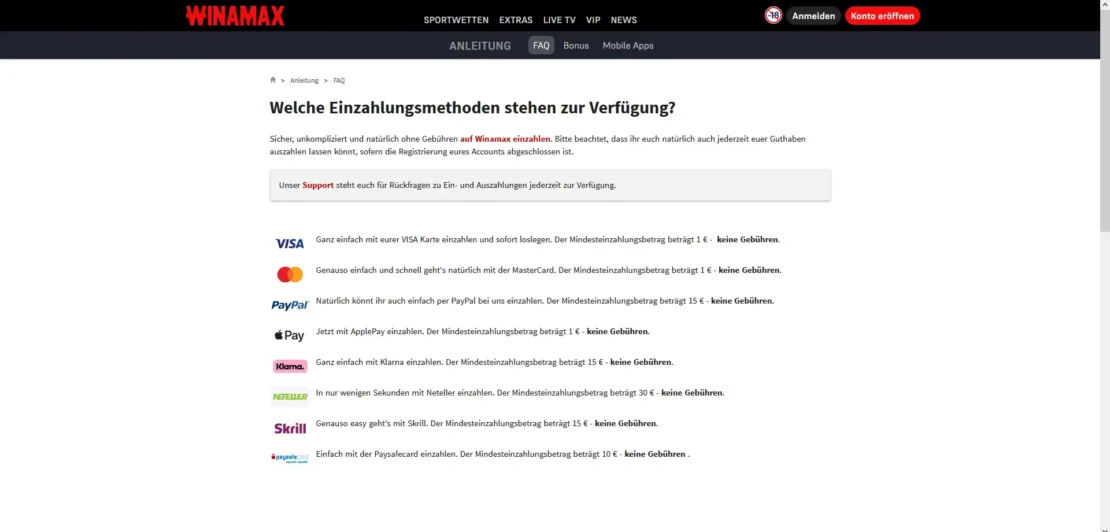1110x532 pixels.
Task: Click the Winamax logo
Action: point(235,16)
